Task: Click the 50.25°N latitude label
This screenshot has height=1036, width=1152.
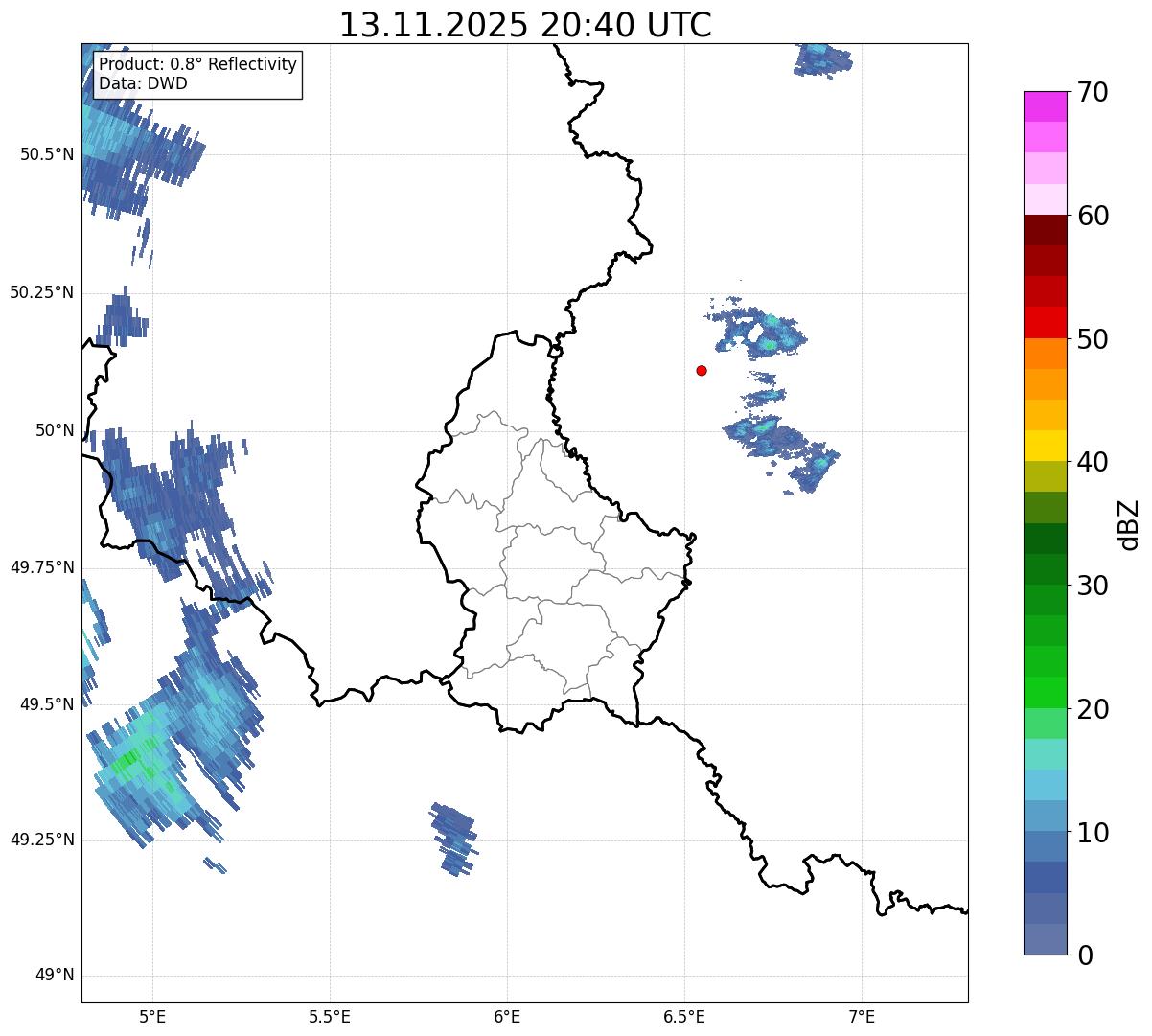Action: tap(42, 292)
